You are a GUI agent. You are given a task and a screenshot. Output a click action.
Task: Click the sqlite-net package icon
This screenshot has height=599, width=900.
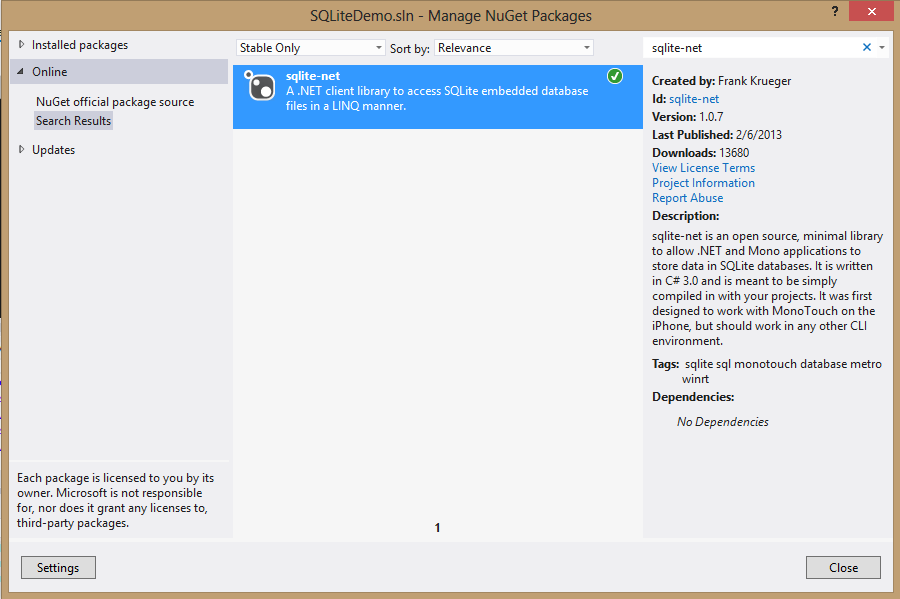pyautogui.click(x=260, y=85)
